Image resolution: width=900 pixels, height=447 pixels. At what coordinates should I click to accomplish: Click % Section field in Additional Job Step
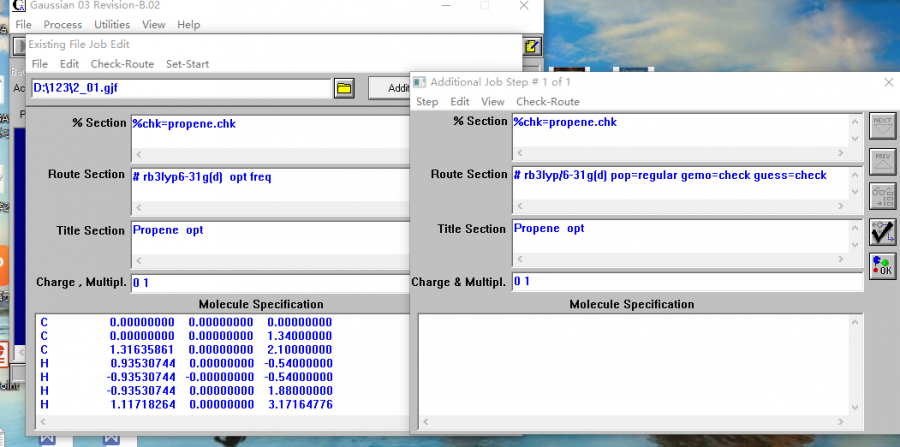pyautogui.click(x=680, y=130)
